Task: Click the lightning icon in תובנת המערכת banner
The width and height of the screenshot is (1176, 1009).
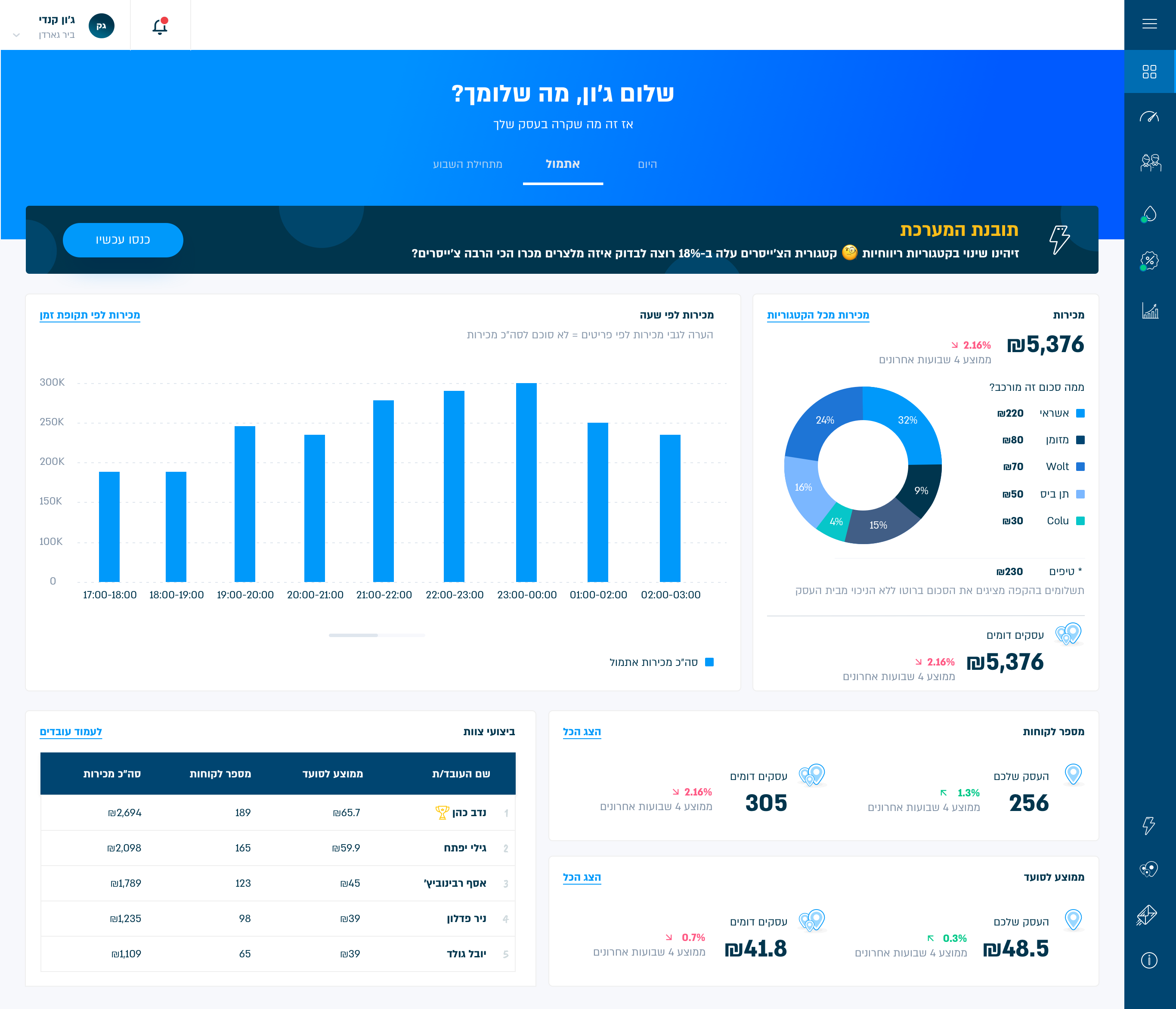Action: pos(1059,239)
